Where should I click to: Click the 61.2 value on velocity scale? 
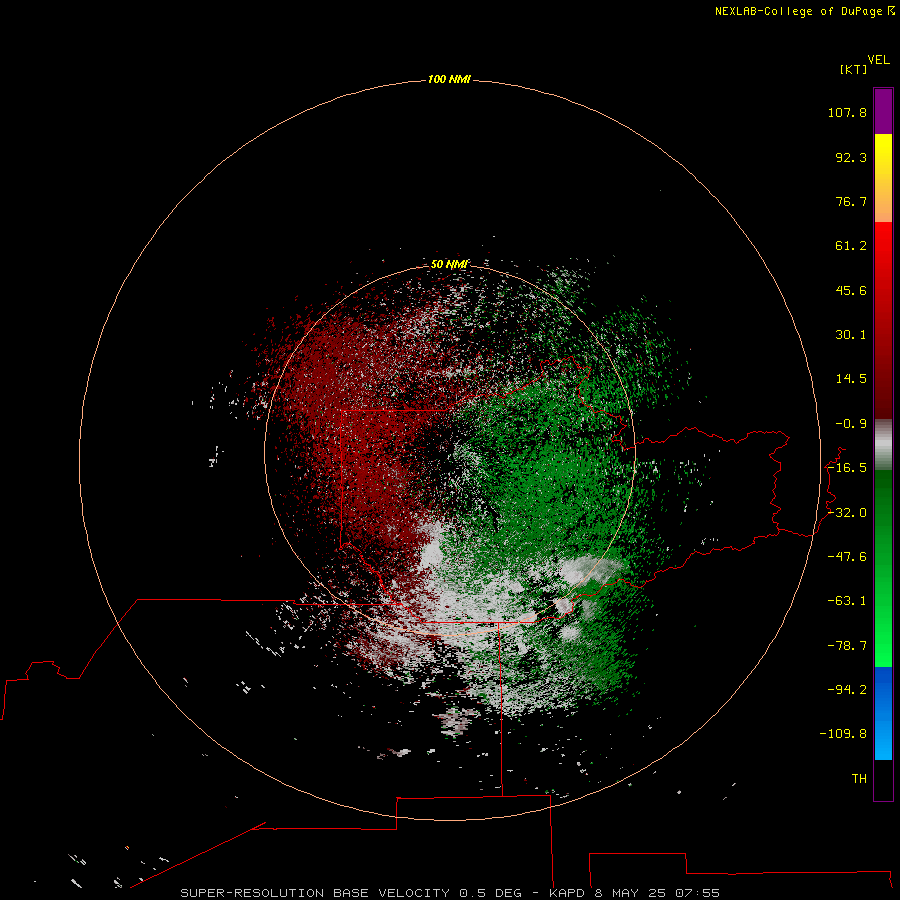tap(851, 246)
